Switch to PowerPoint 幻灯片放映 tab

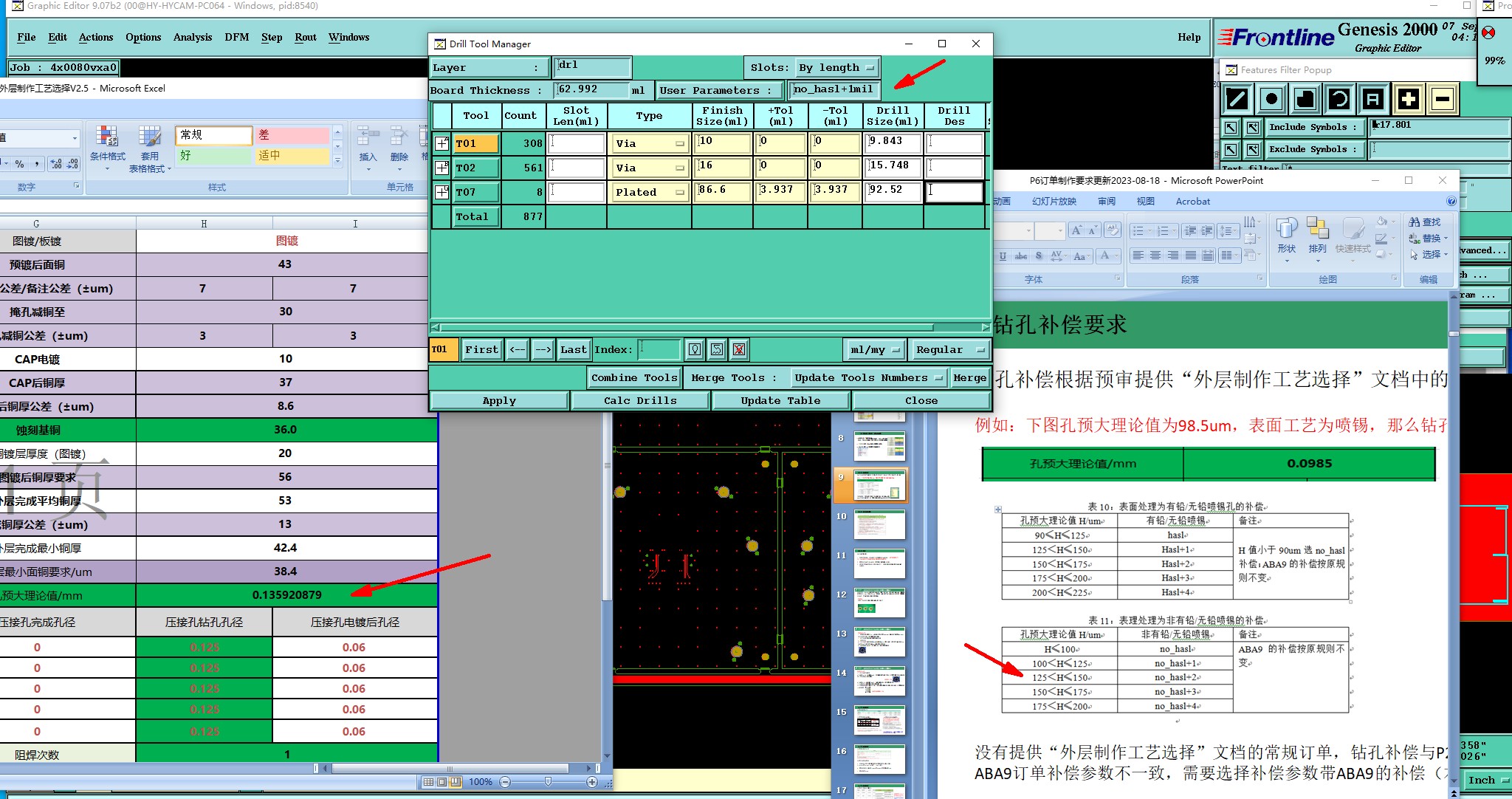[x=1054, y=201]
